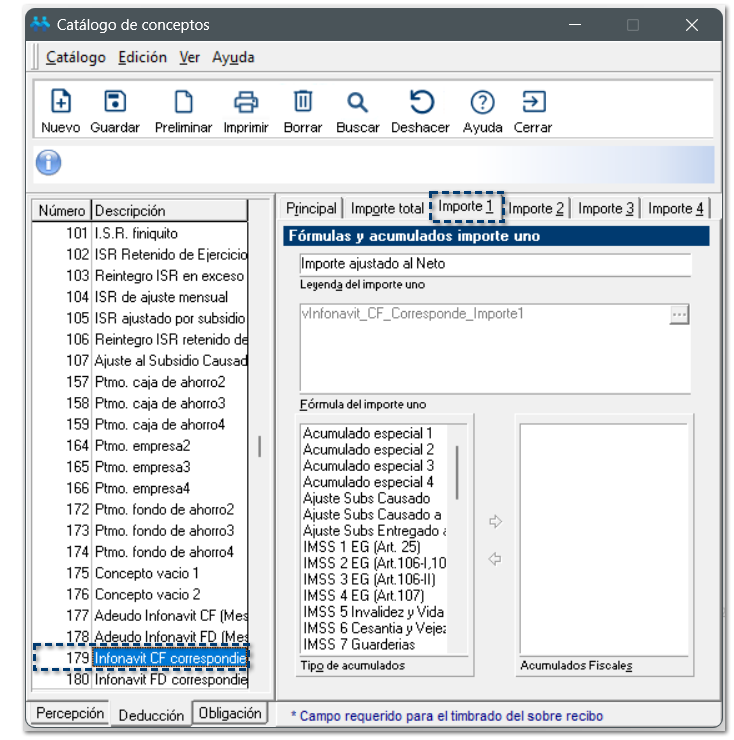Image resolution: width=734 pixels, height=740 pixels.
Task: Print with the Imprimir icon
Action: tap(246, 102)
